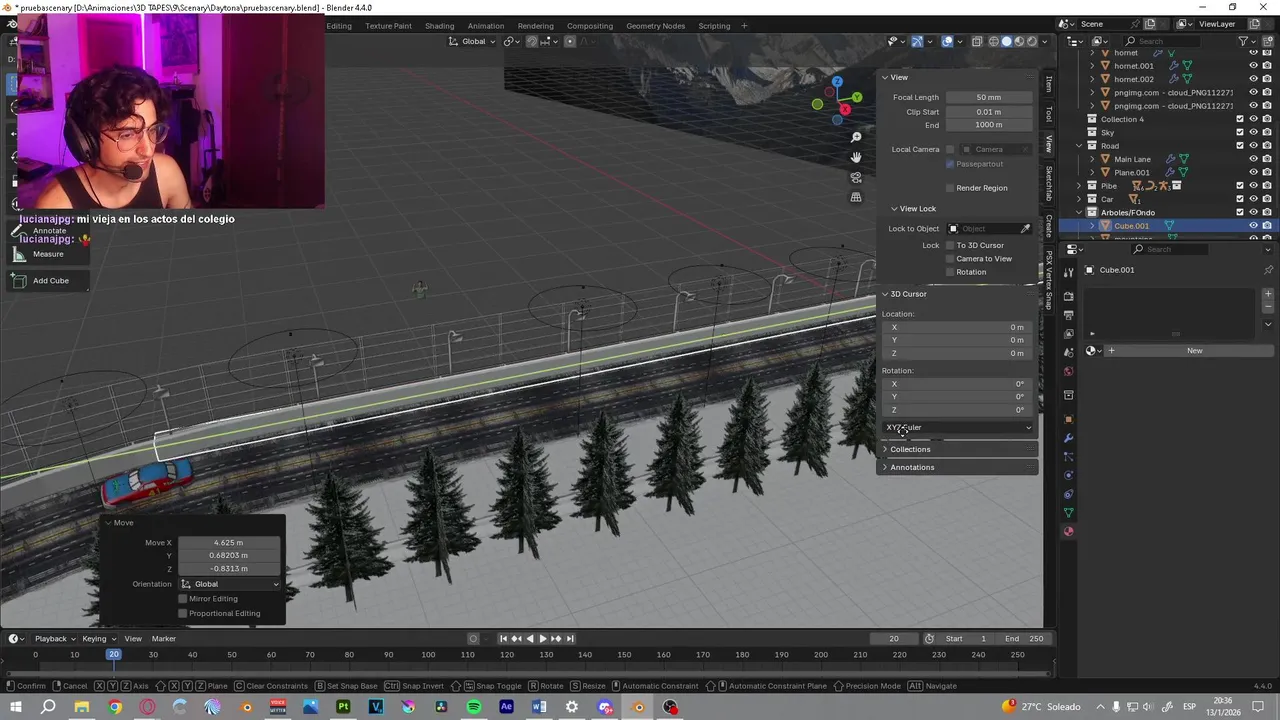This screenshot has height=720, width=1280.
Task: Open the Material properties tab icon
Action: [1068, 532]
